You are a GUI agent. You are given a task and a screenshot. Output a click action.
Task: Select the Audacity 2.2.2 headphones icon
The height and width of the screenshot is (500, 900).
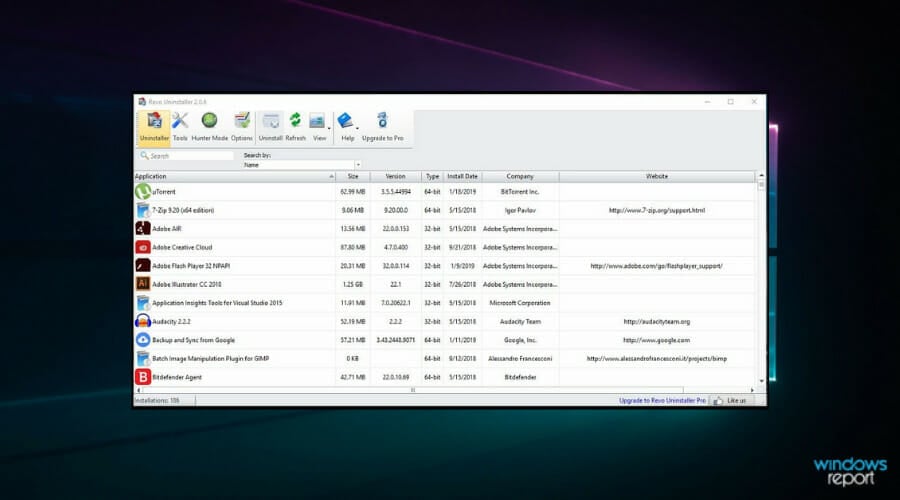click(x=143, y=321)
